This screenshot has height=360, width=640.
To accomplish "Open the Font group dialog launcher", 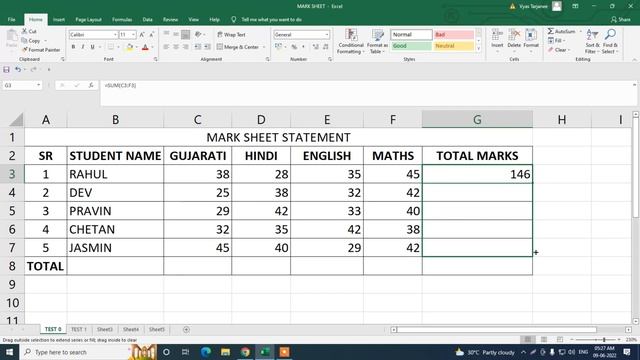I will [x=156, y=60].
